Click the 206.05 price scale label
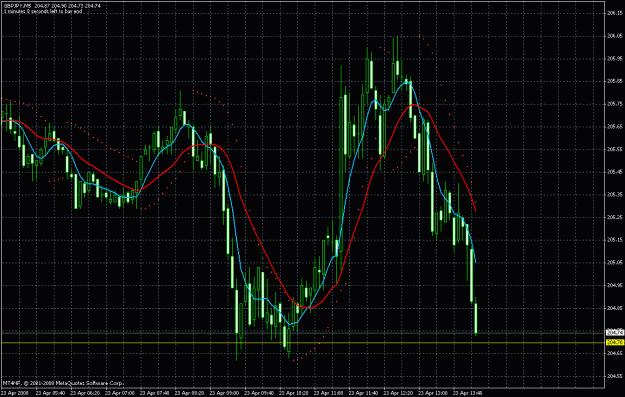 coord(615,36)
